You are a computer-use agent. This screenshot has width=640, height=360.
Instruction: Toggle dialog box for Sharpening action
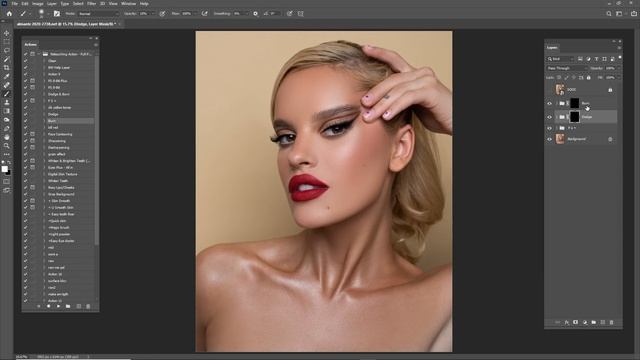tap(33, 141)
